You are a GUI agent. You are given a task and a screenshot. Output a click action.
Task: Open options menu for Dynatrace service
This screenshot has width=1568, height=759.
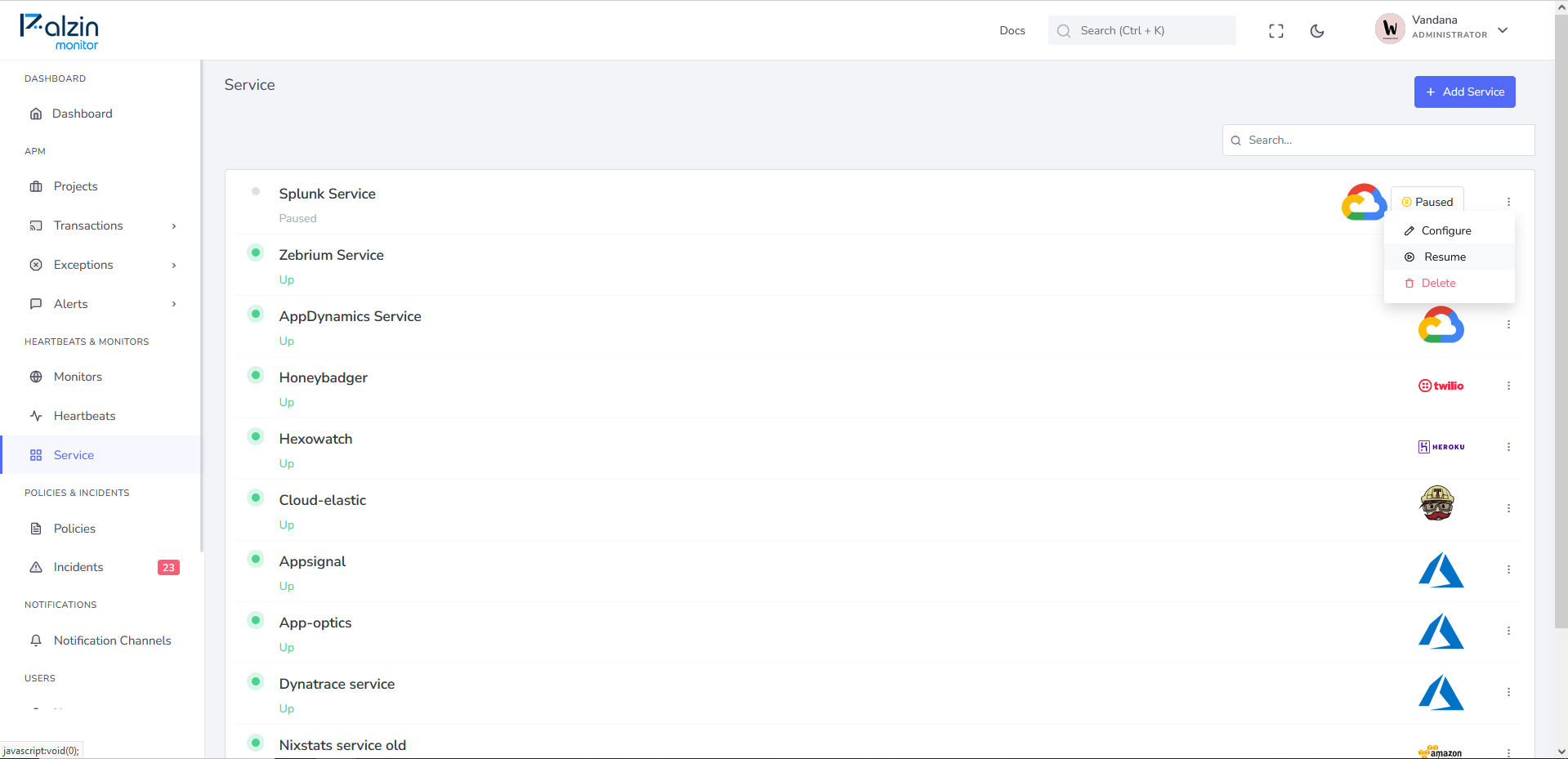(1508, 692)
